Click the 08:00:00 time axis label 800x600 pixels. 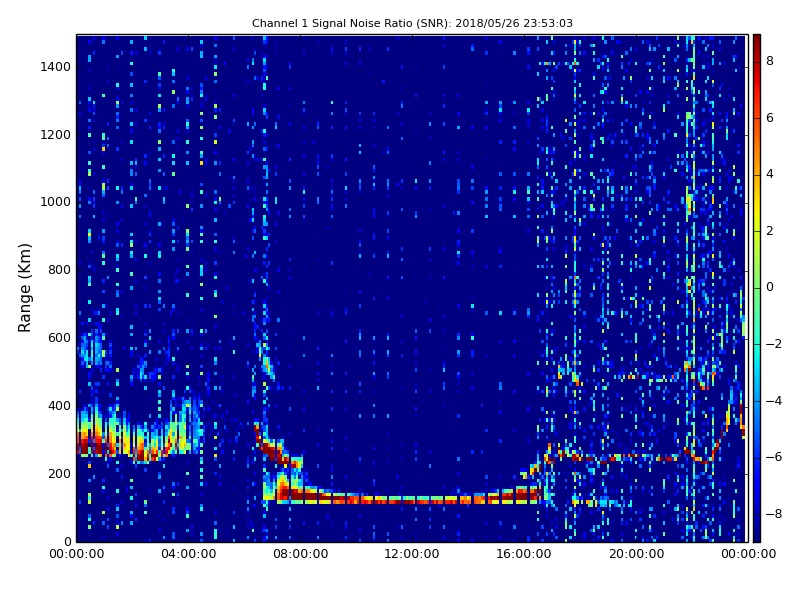click(301, 554)
